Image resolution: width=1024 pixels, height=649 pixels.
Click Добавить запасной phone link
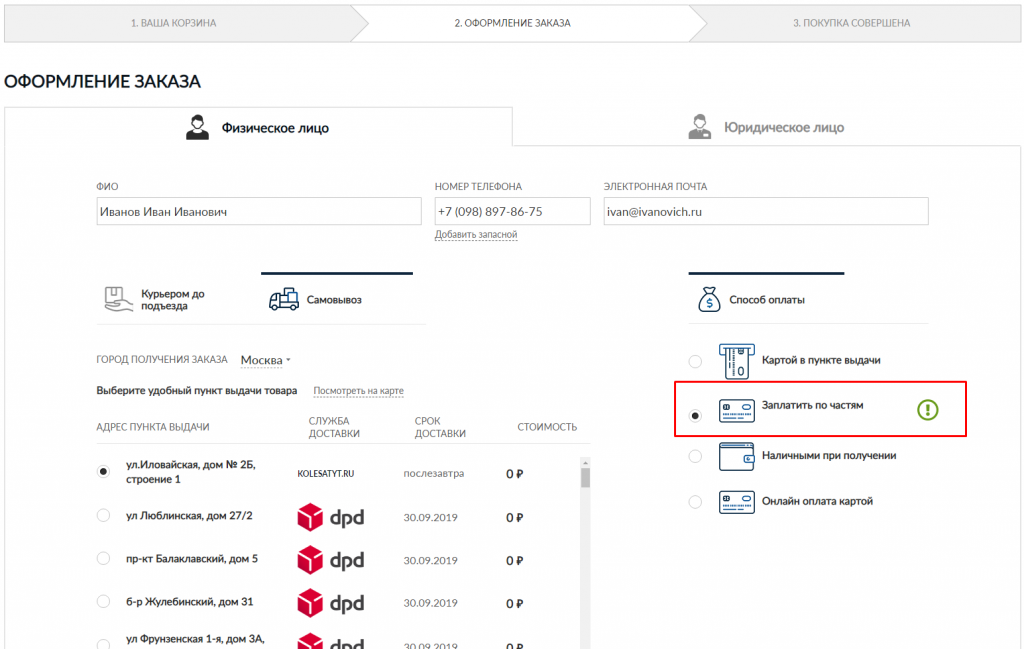pos(476,235)
